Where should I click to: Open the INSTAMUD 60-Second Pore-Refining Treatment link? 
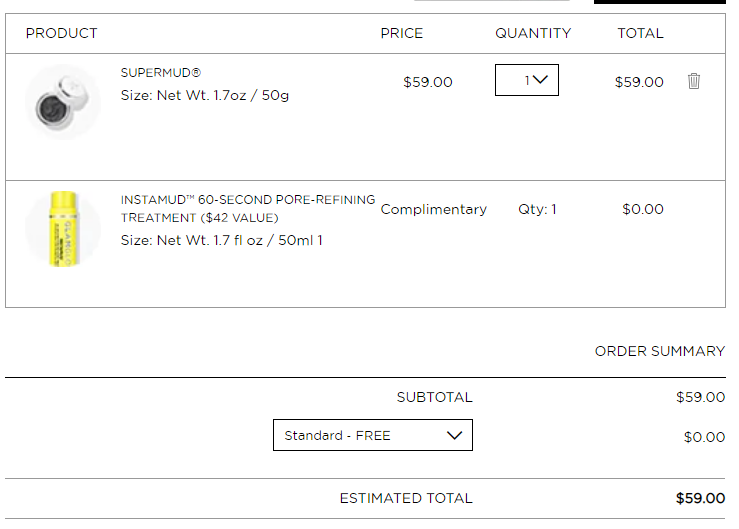(x=248, y=208)
